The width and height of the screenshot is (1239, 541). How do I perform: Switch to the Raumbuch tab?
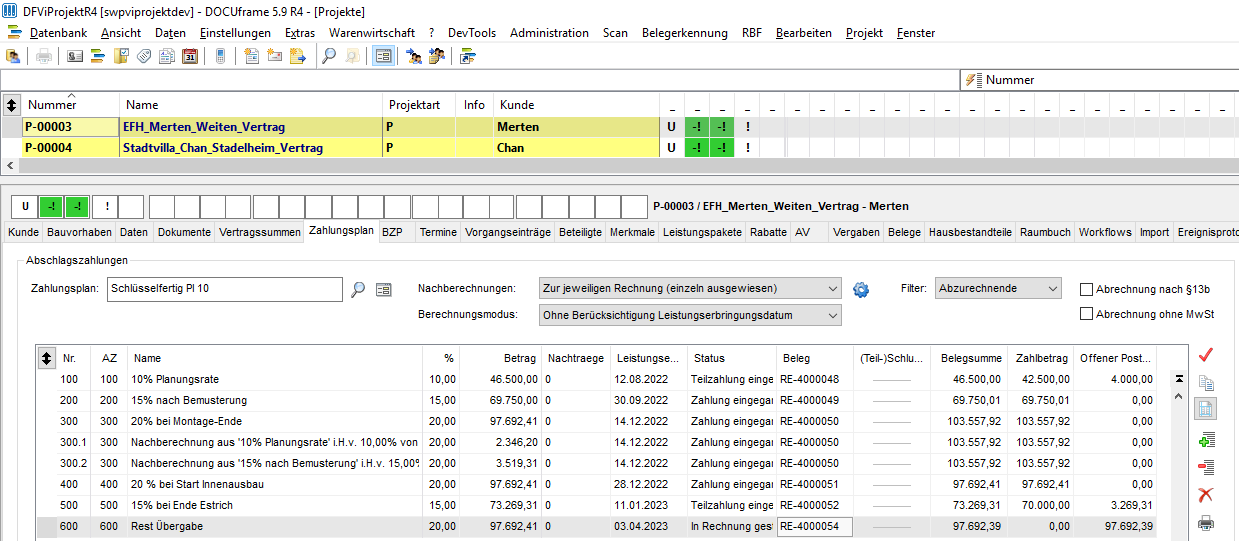coord(1045,232)
